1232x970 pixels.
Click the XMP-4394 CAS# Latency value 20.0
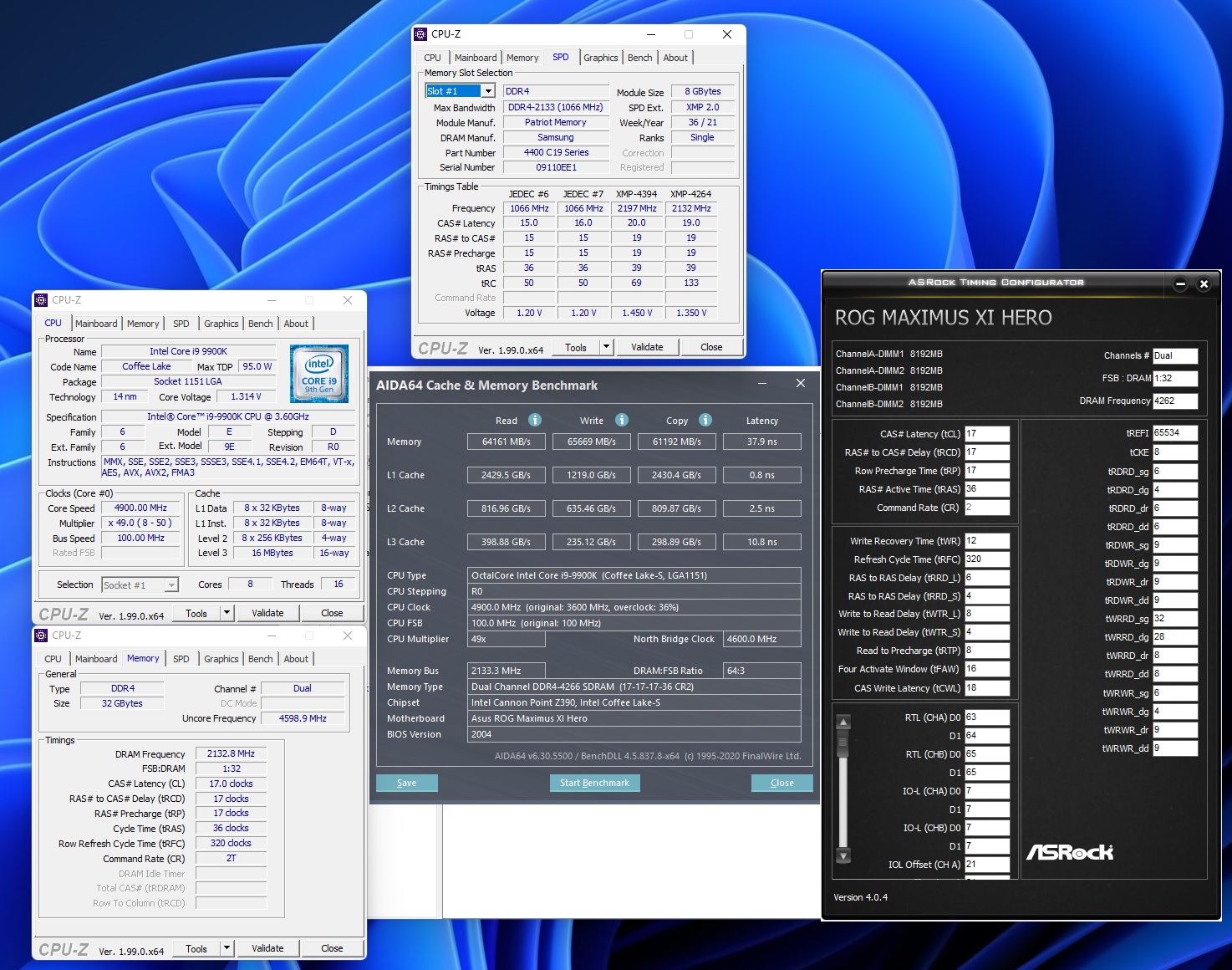tap(637, 223)
